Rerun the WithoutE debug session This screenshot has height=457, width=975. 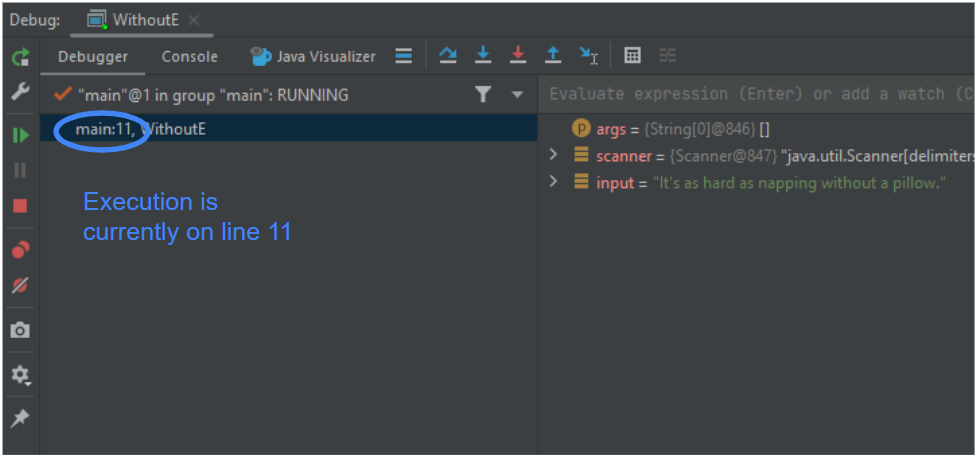coord(20,57)
